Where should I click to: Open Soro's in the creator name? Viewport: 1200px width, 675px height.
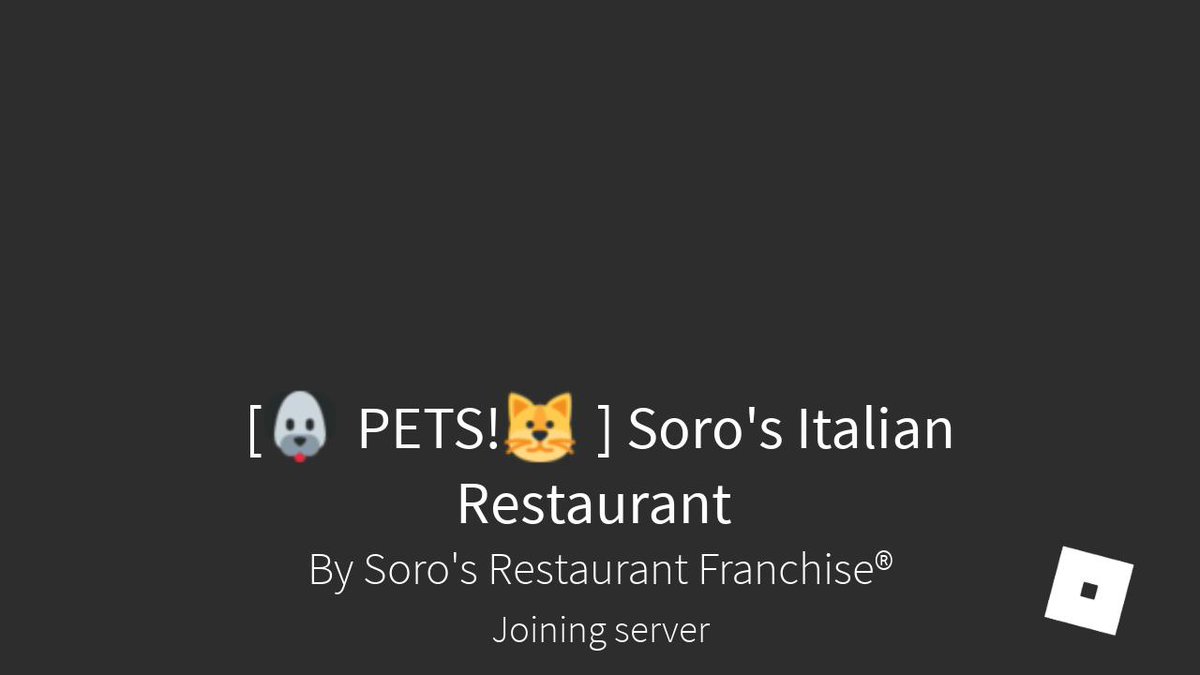[x=420, y=570]
